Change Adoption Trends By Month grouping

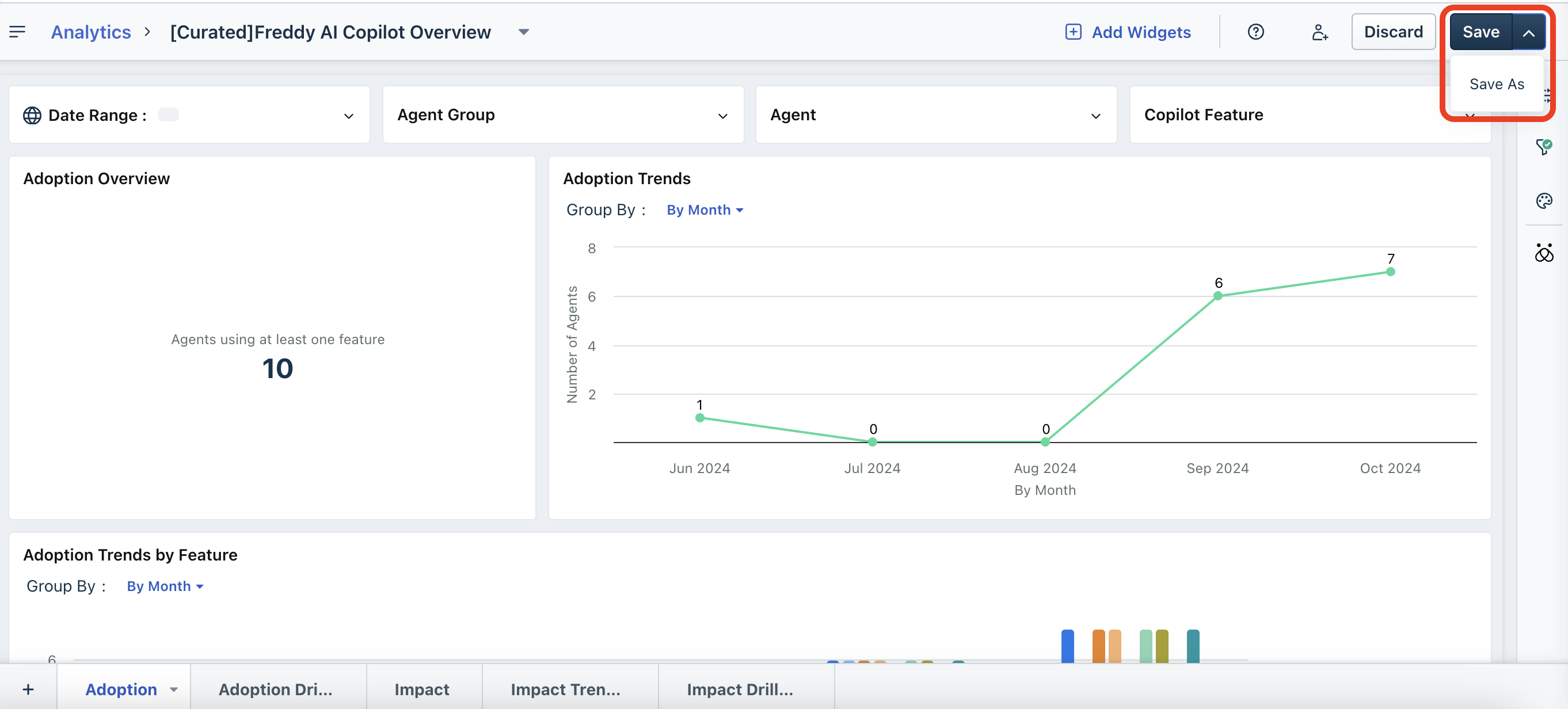pos(704,210)
